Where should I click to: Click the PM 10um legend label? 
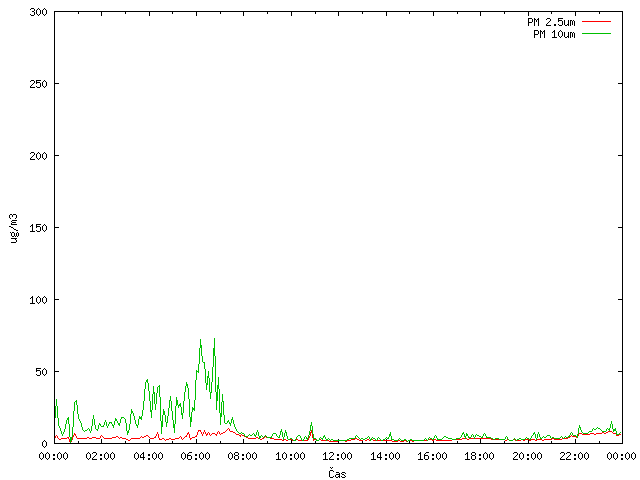click(x=554, y=34)
